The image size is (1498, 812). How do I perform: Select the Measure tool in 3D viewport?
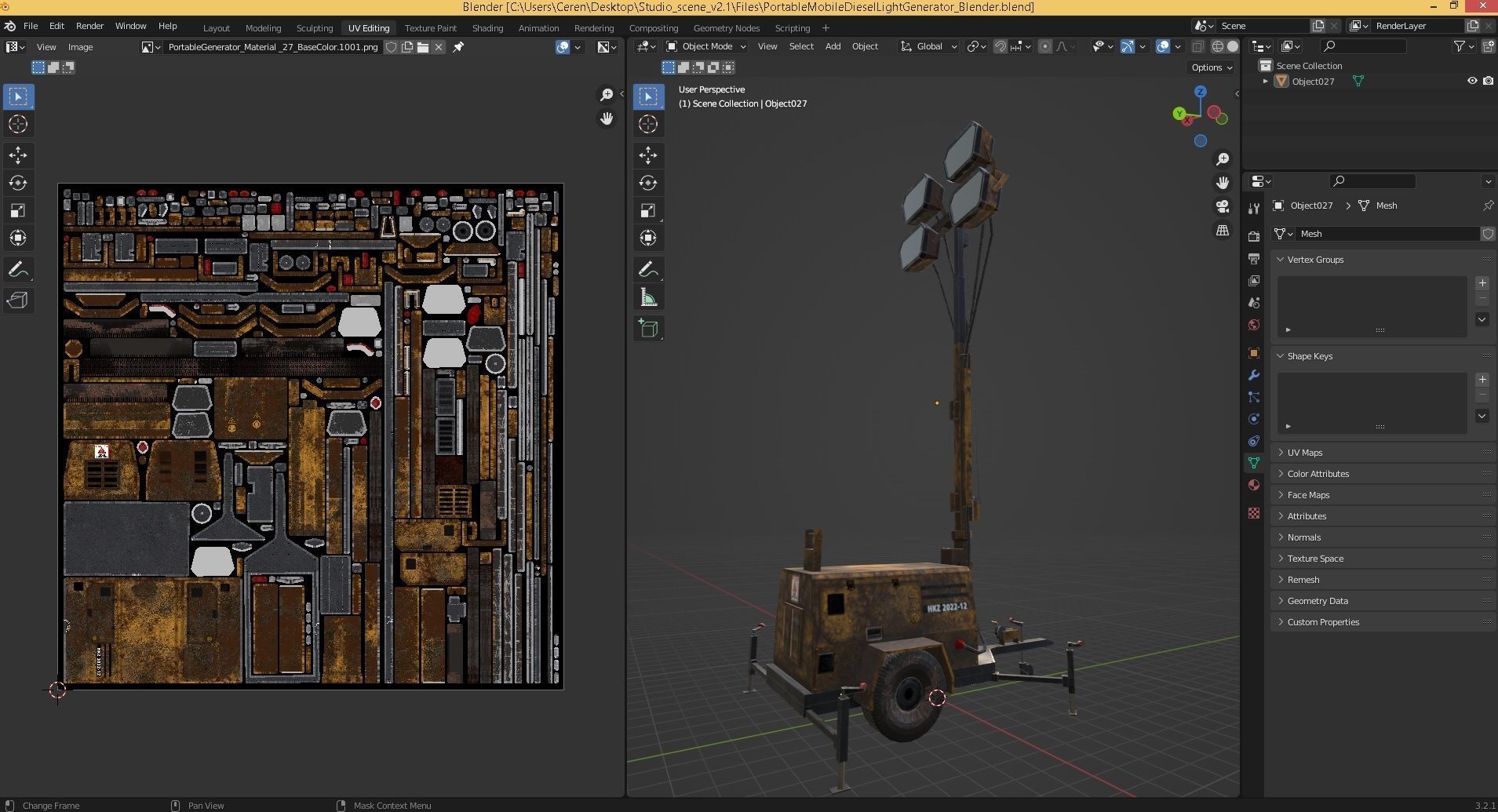(648, 297)
